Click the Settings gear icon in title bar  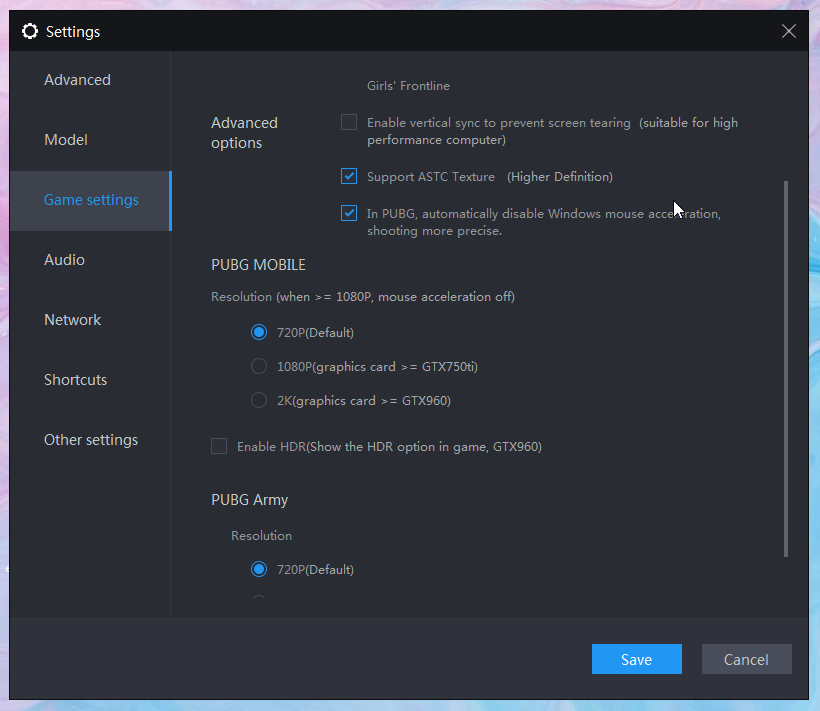click(x=30, y=31)
